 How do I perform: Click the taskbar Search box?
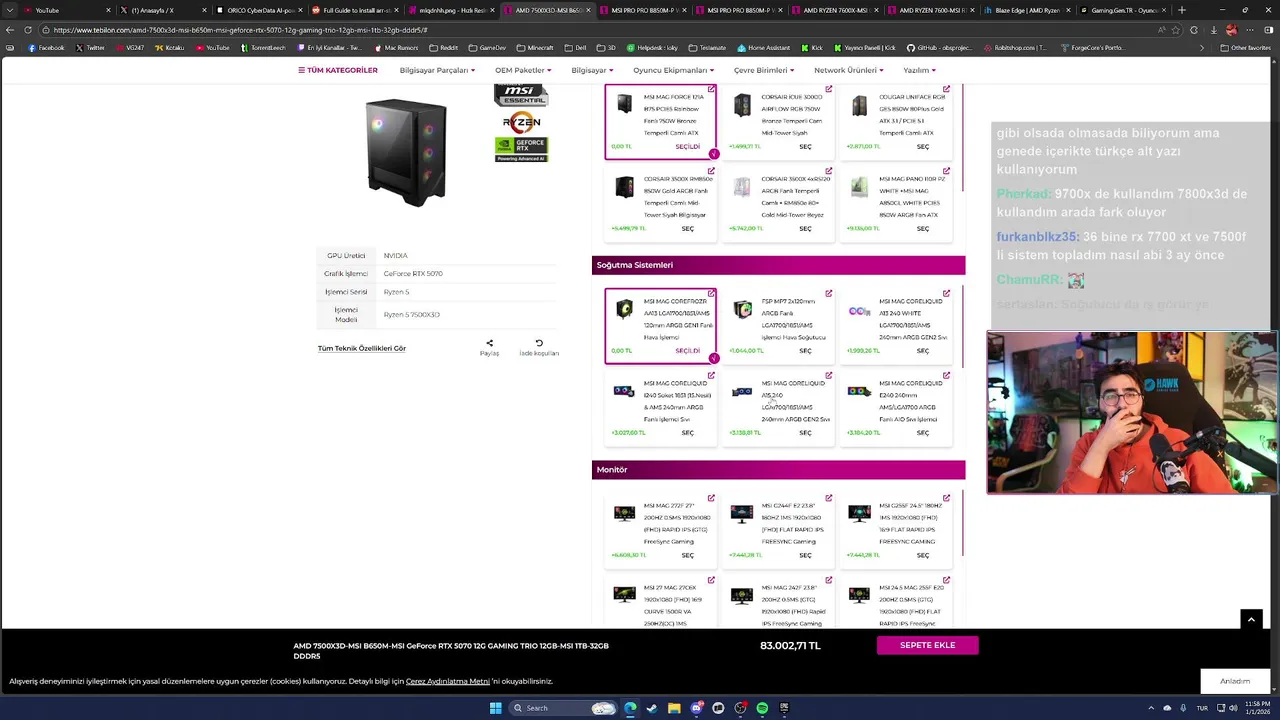coord(562,708)
